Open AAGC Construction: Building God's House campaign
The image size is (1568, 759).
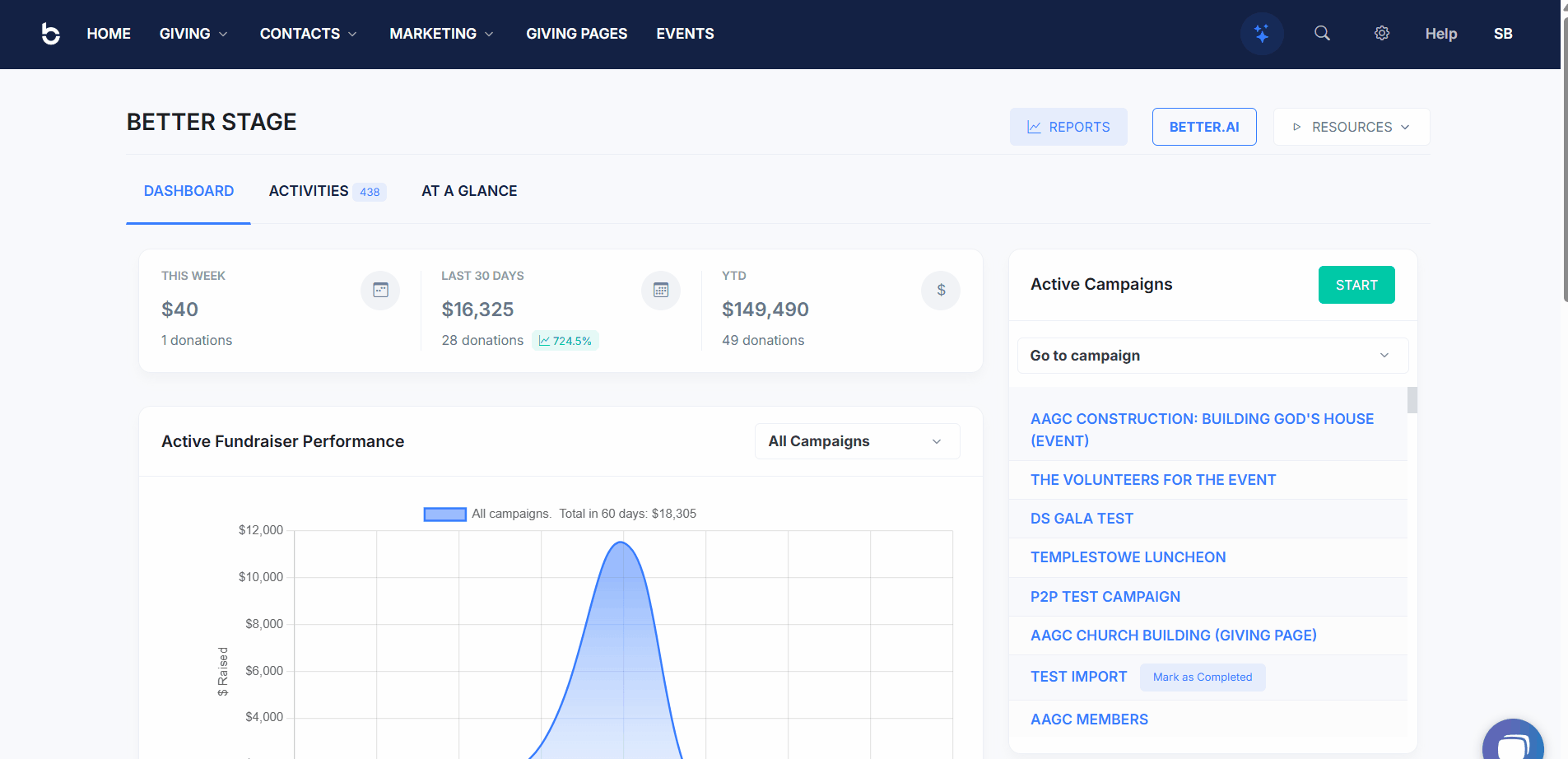point(1202,430)
